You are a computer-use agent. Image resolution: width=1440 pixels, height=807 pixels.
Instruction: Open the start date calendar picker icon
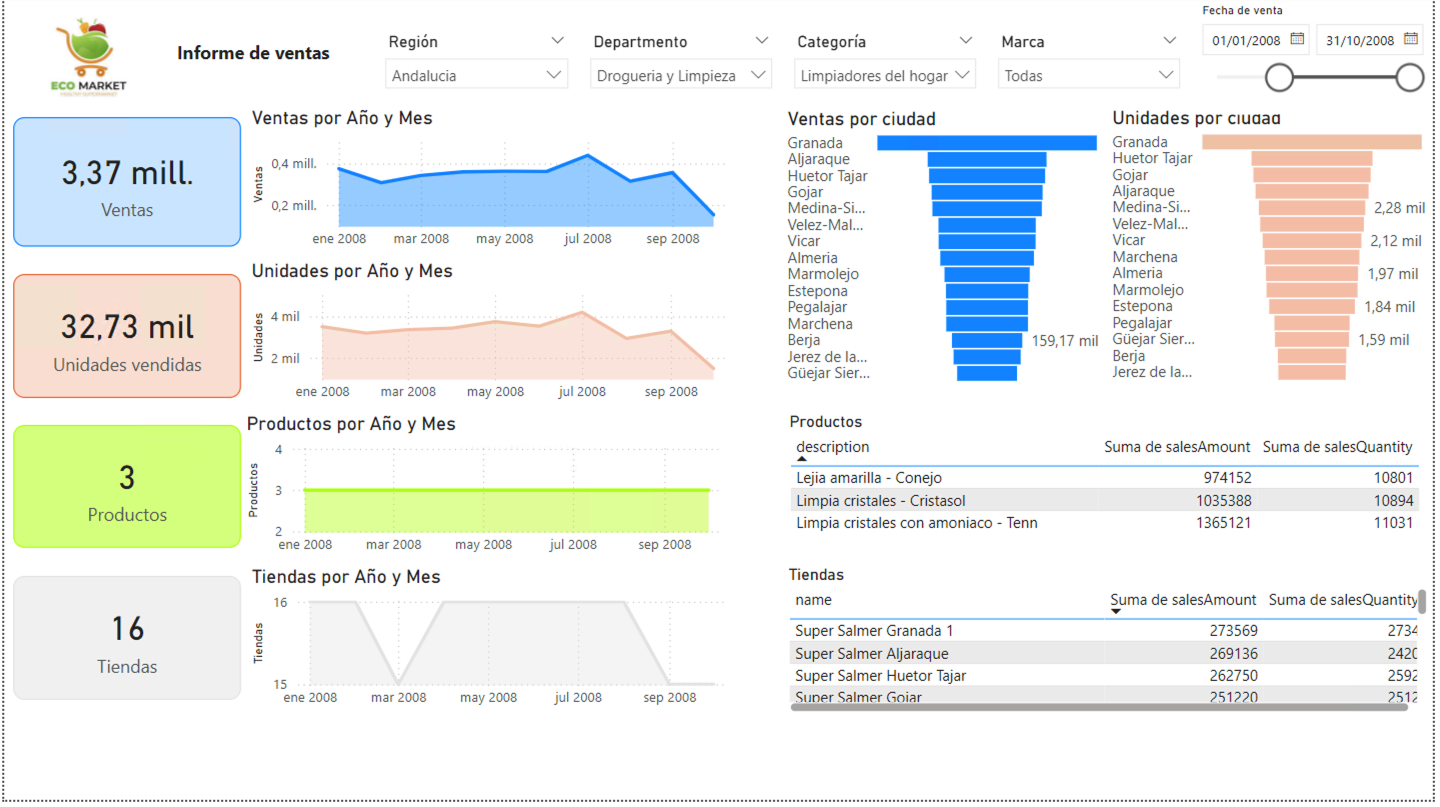tap(1297, 40)
